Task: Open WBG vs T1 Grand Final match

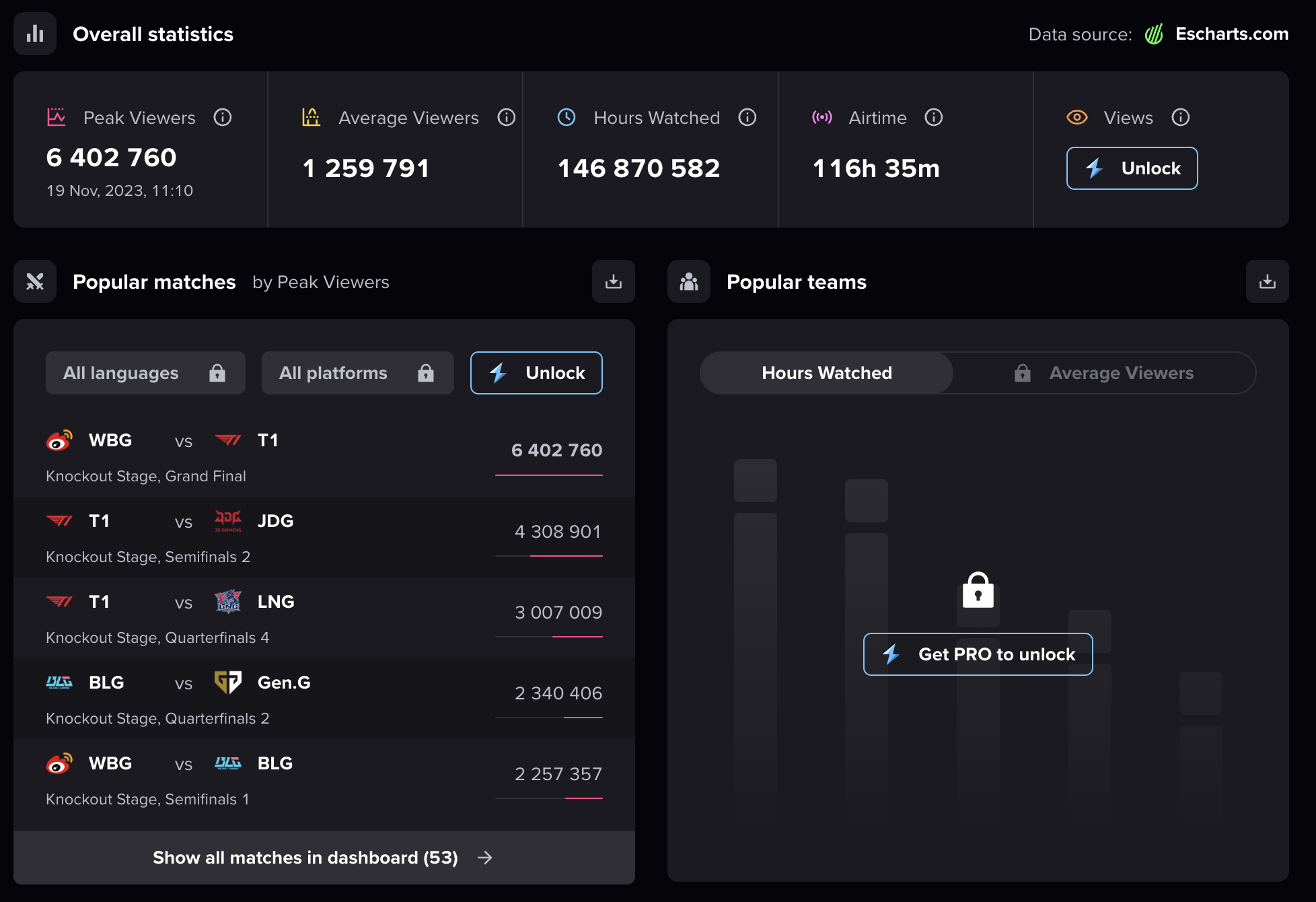Action: coord(324,457)
